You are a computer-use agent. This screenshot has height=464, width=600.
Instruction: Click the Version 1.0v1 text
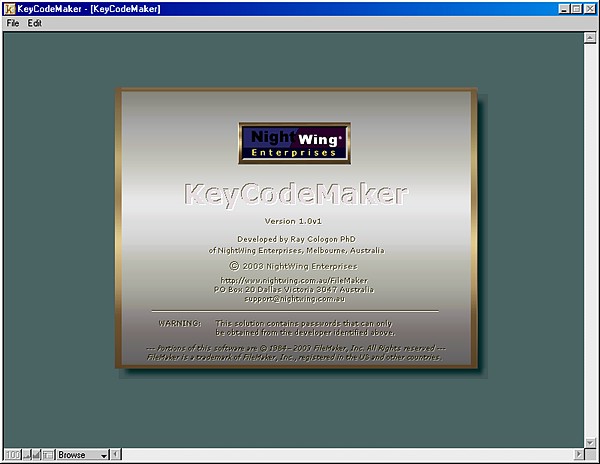coord(293,221)
